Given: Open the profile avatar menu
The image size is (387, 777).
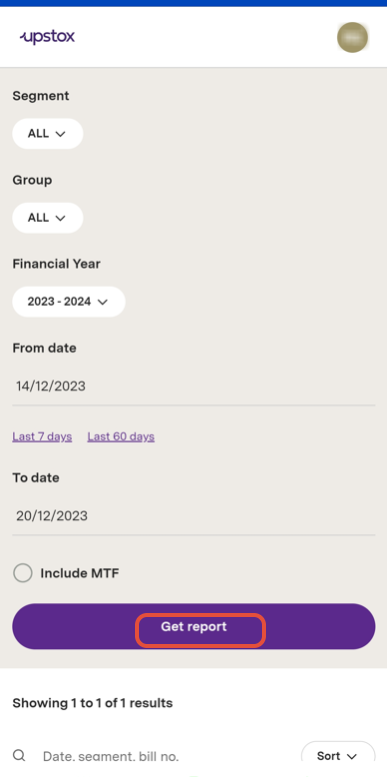Looking at the screenshot, I should [352, 37].
